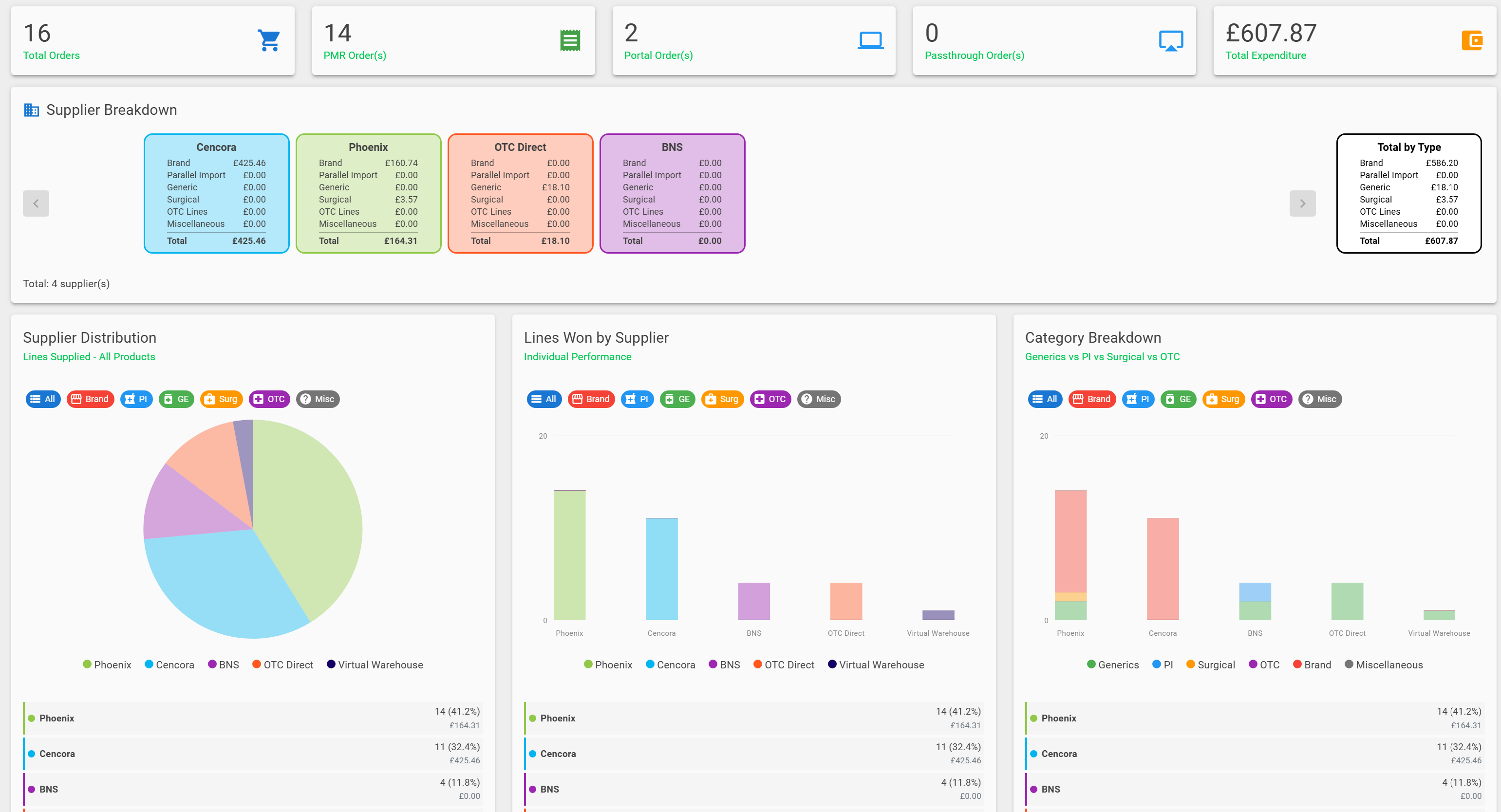Select Surg filter in Lines Won by Supplier
Screen dimensions: 1501x812
point(723,399)
